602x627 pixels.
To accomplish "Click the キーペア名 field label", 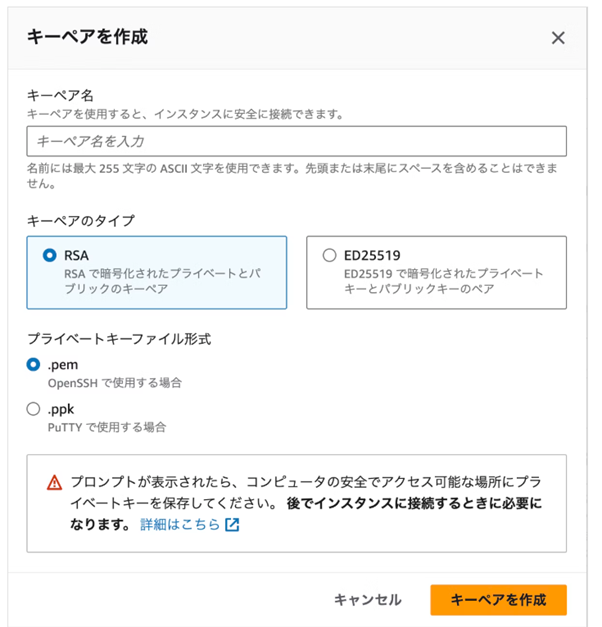I will pyautogui.click(x=61, y=95).
